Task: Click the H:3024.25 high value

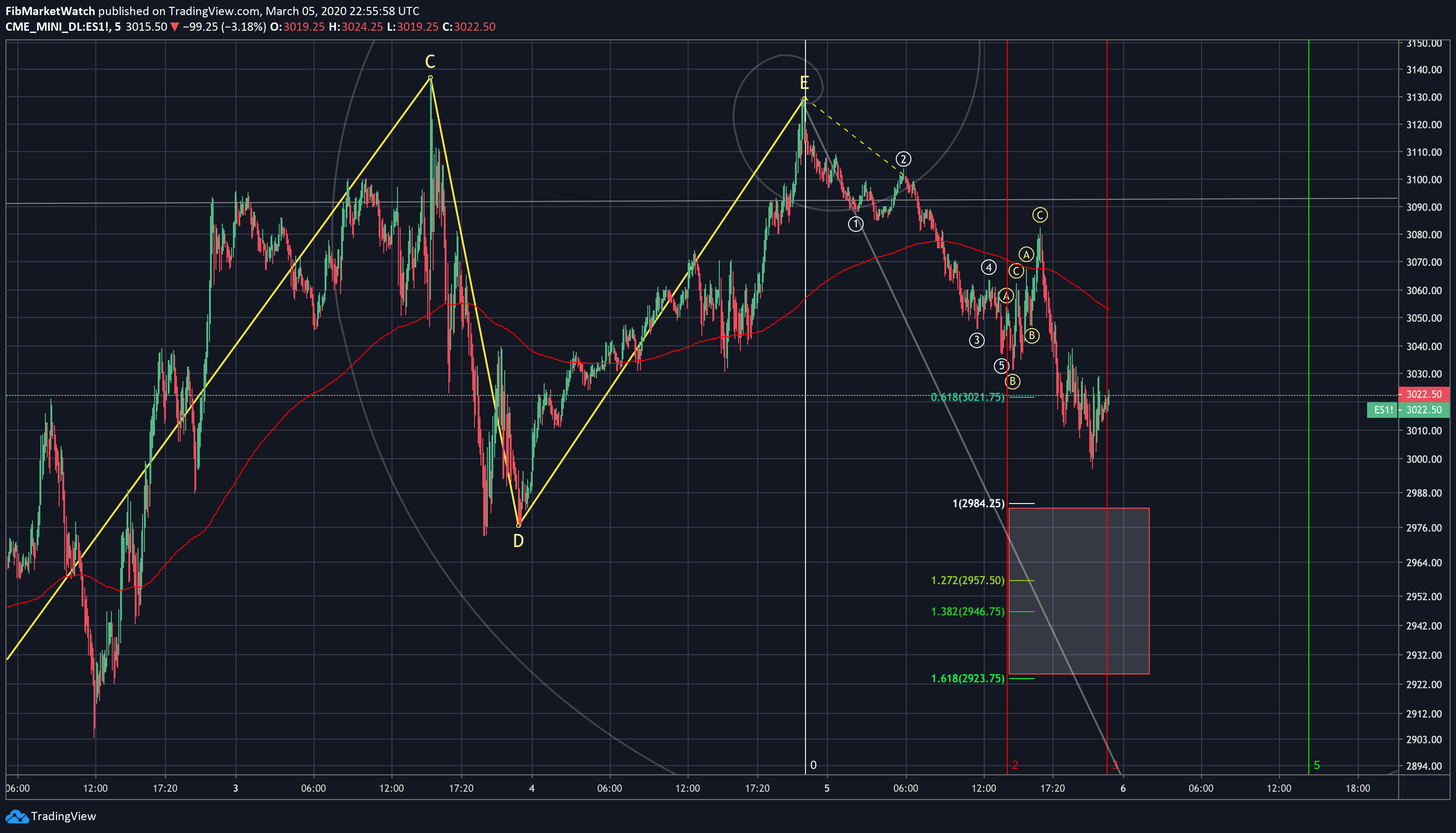Action: [355, 27]
